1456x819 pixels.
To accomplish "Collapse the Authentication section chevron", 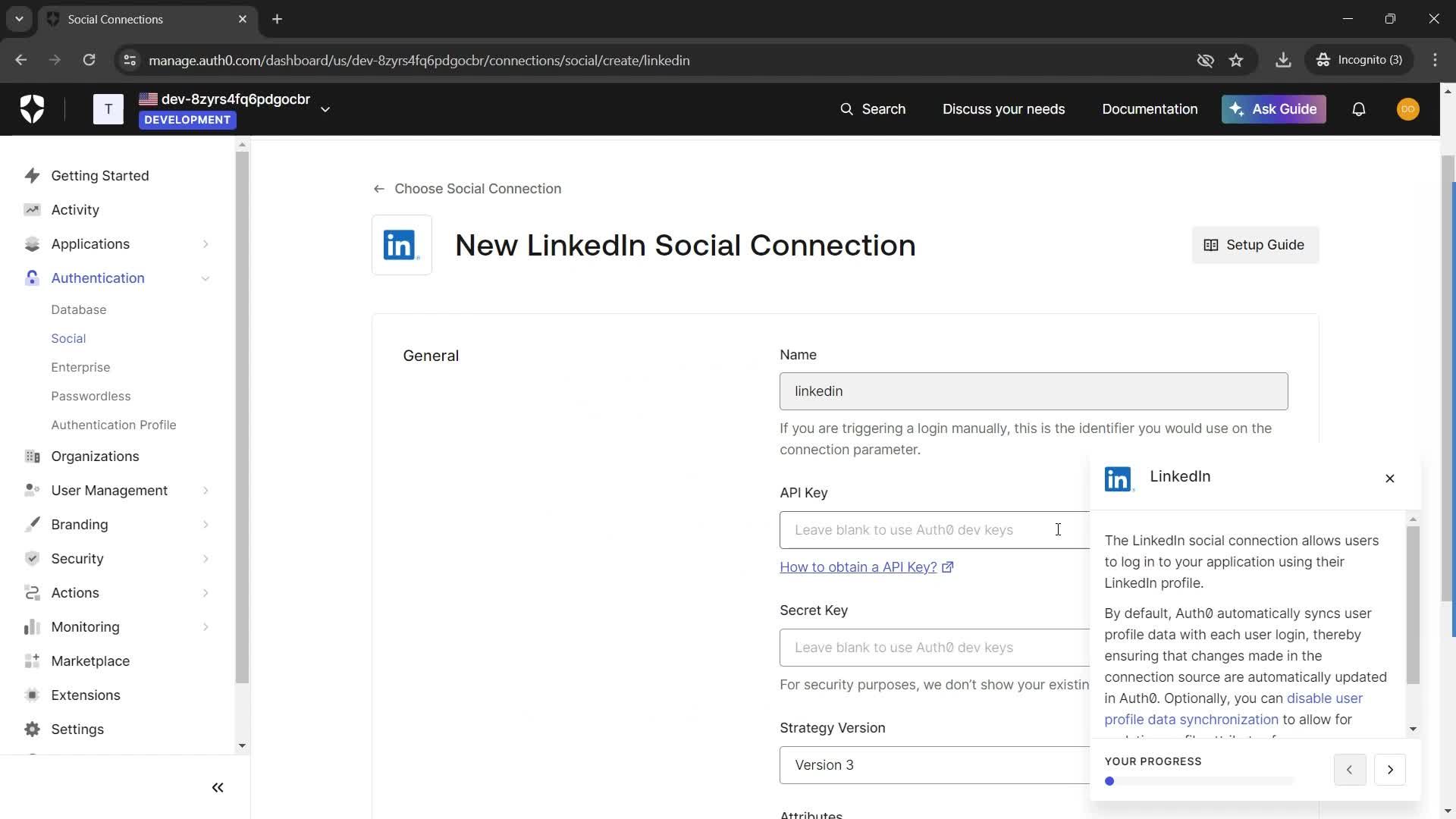I will tap(206, 278).
